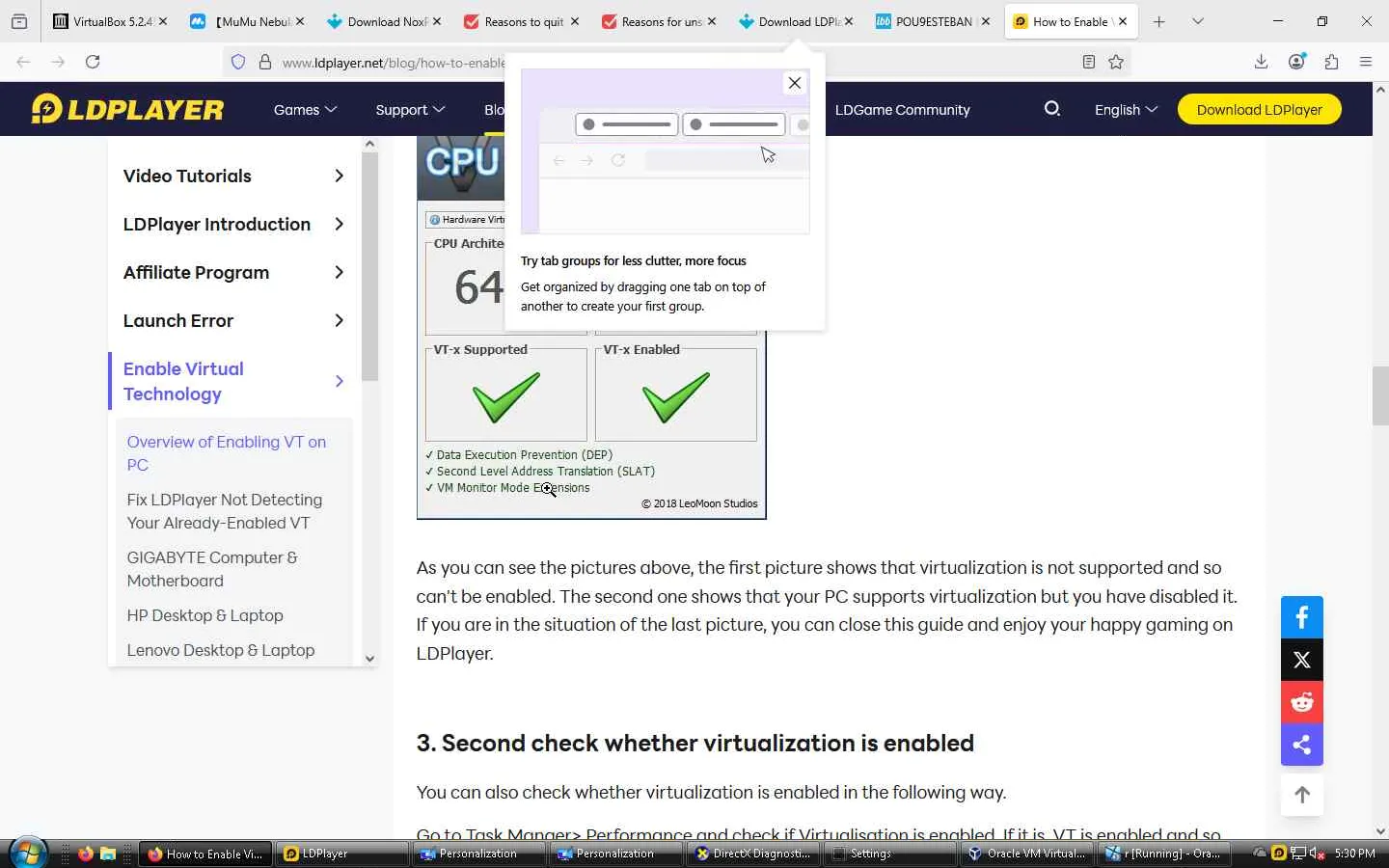
Task: Open File Explorer from the taskbar
Action: 108,854
